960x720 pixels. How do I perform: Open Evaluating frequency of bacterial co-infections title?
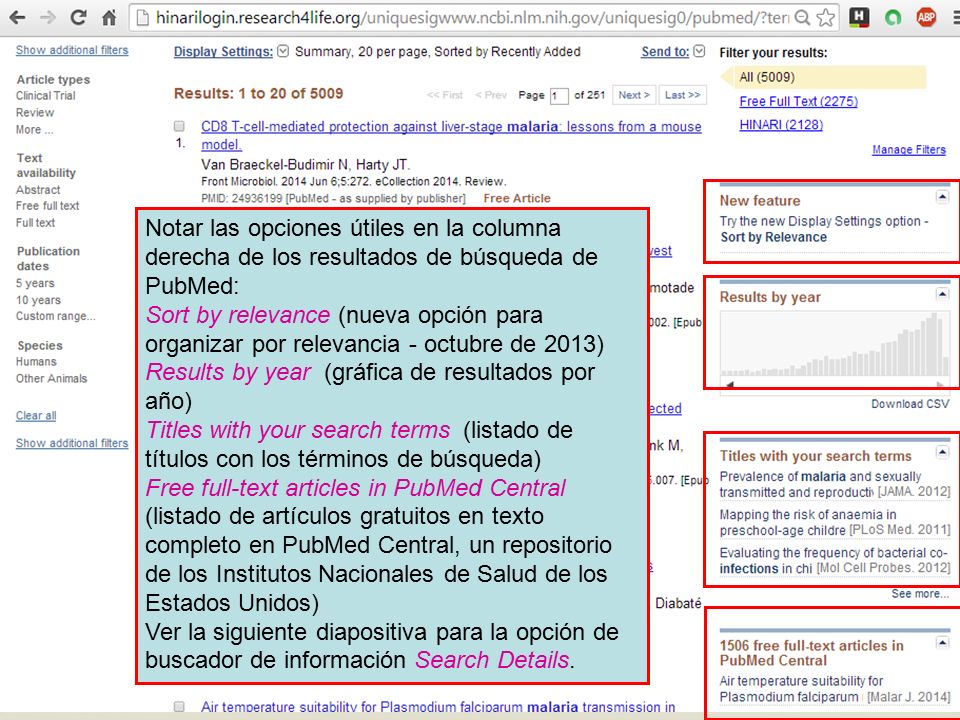coord(833,560)
